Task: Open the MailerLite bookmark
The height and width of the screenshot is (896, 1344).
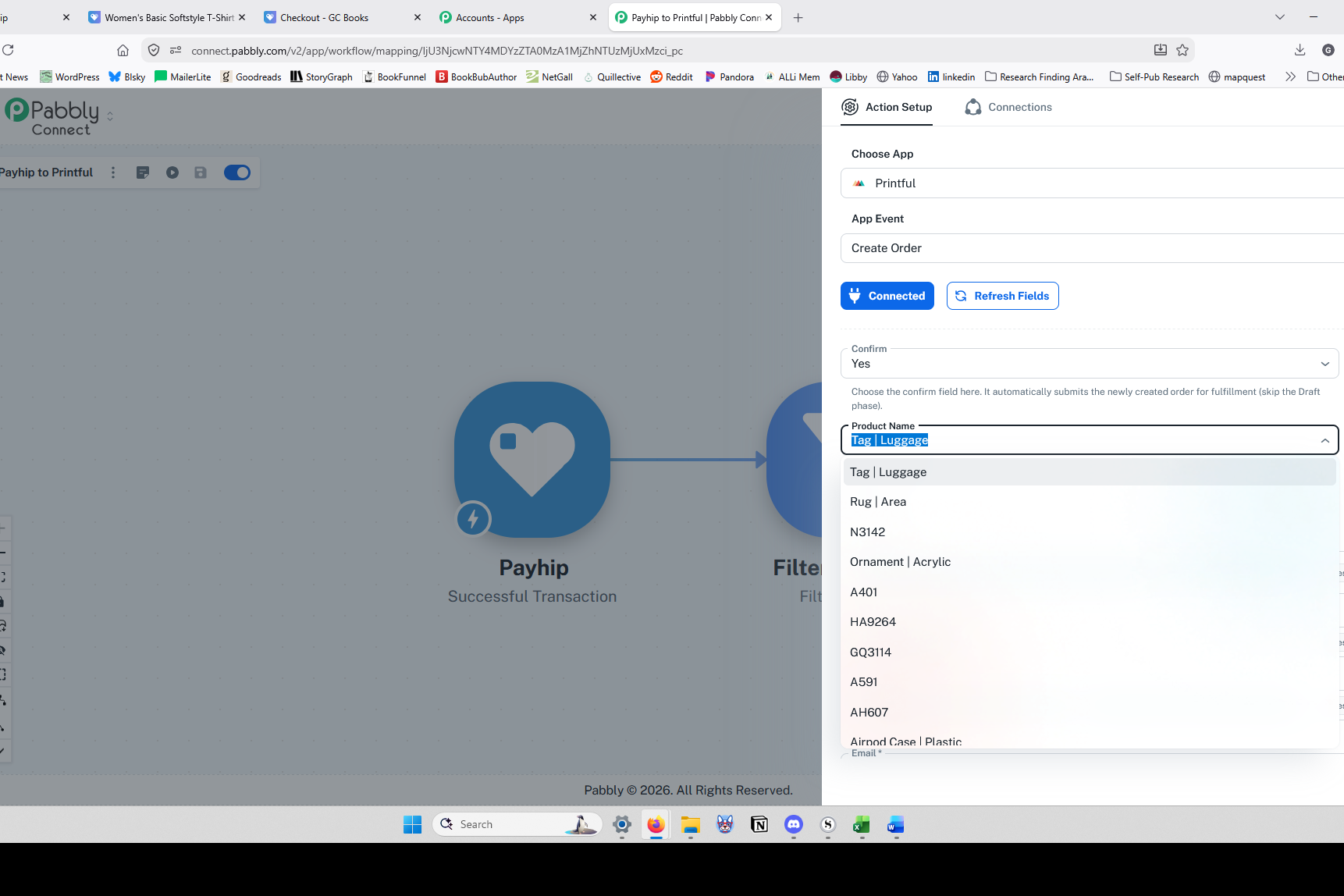Action: 183,76
